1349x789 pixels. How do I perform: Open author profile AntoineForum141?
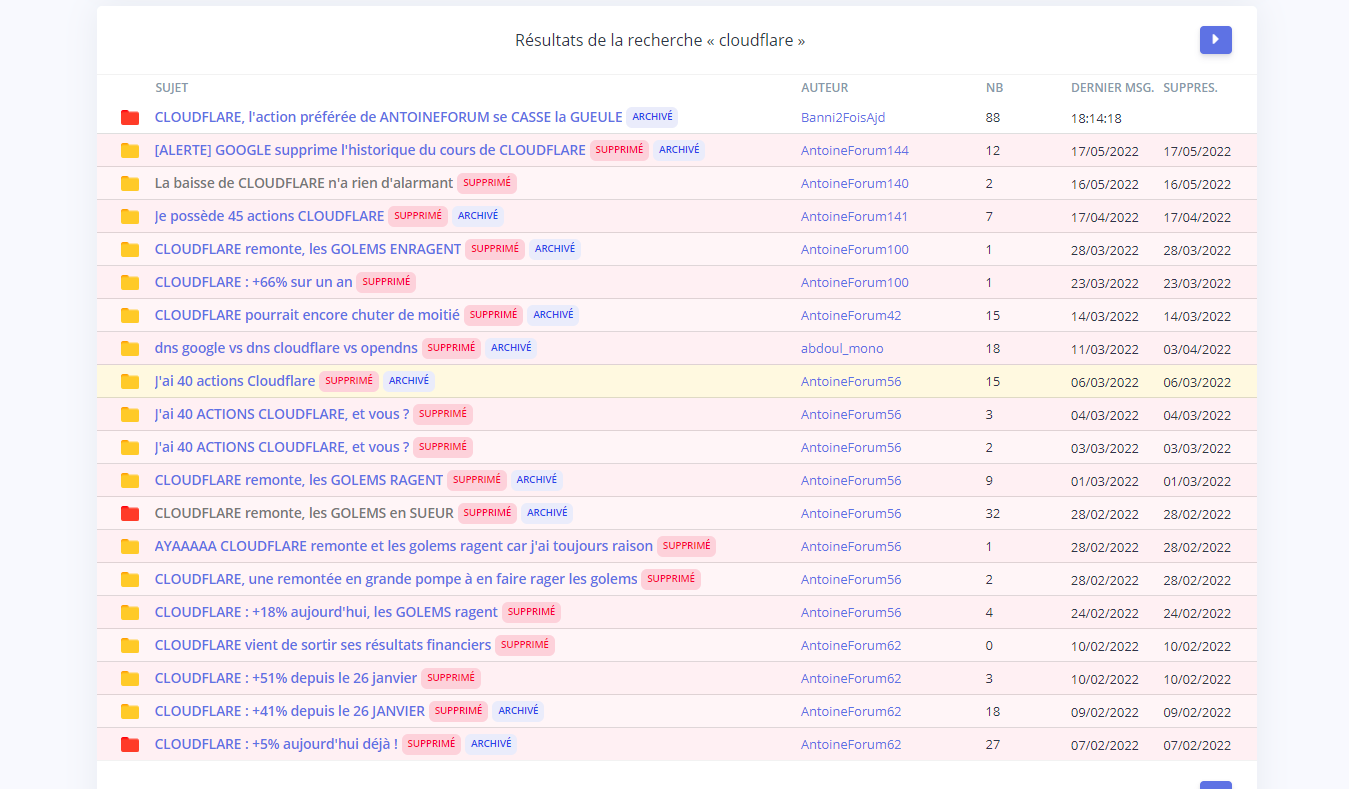tap(855, 217)
